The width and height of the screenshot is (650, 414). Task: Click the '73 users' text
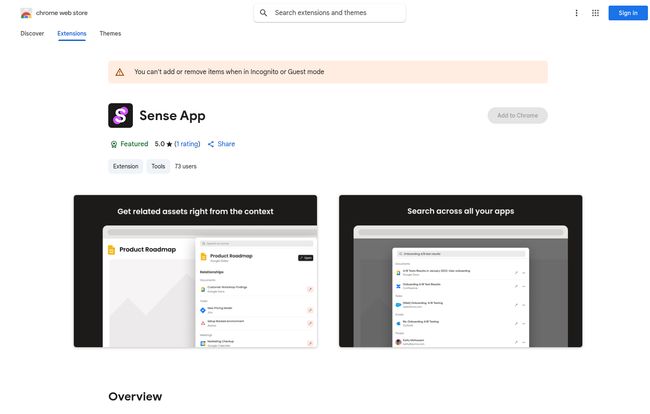point(186,166)
